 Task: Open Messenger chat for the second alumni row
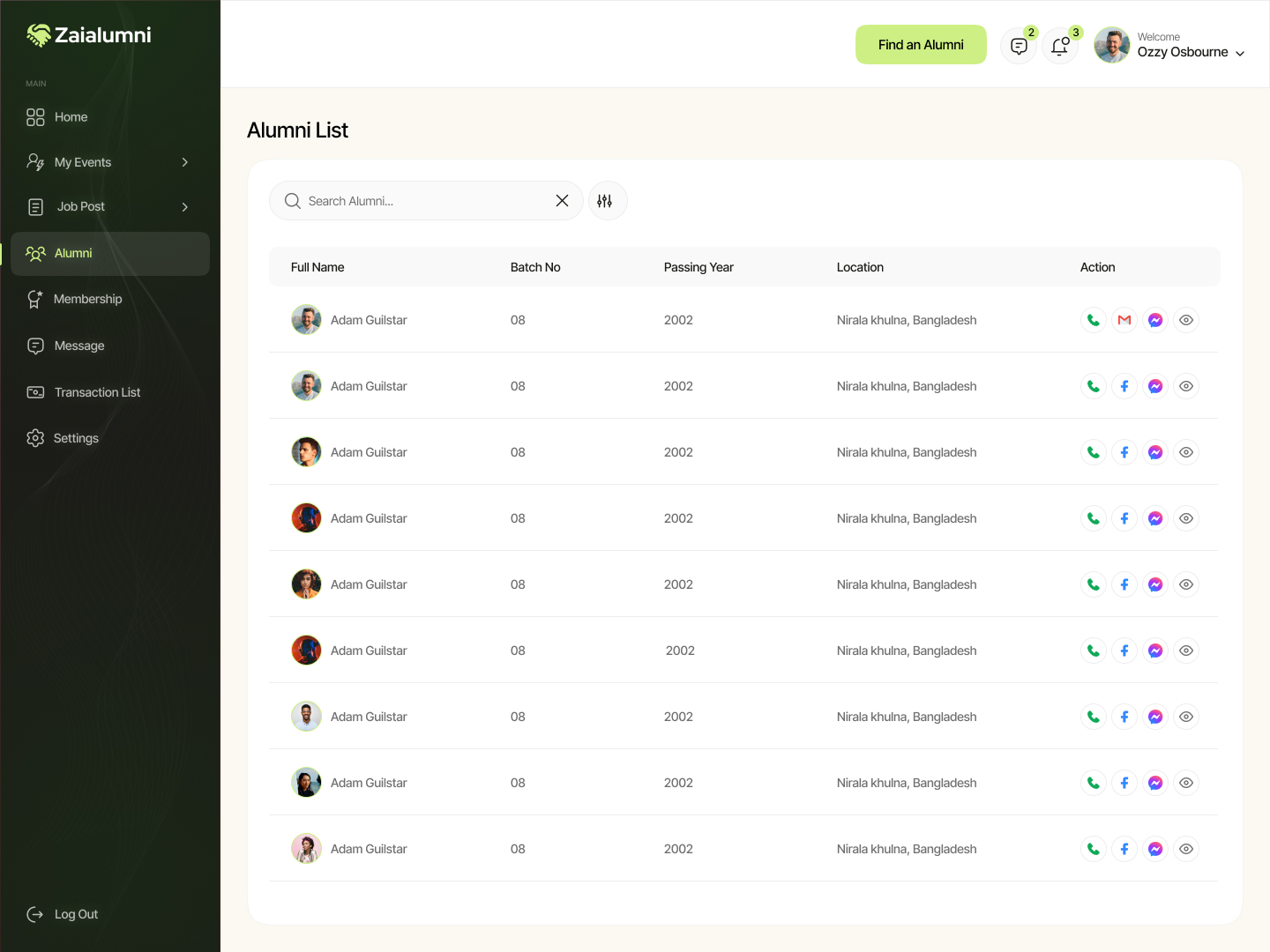coord(1154,385)
